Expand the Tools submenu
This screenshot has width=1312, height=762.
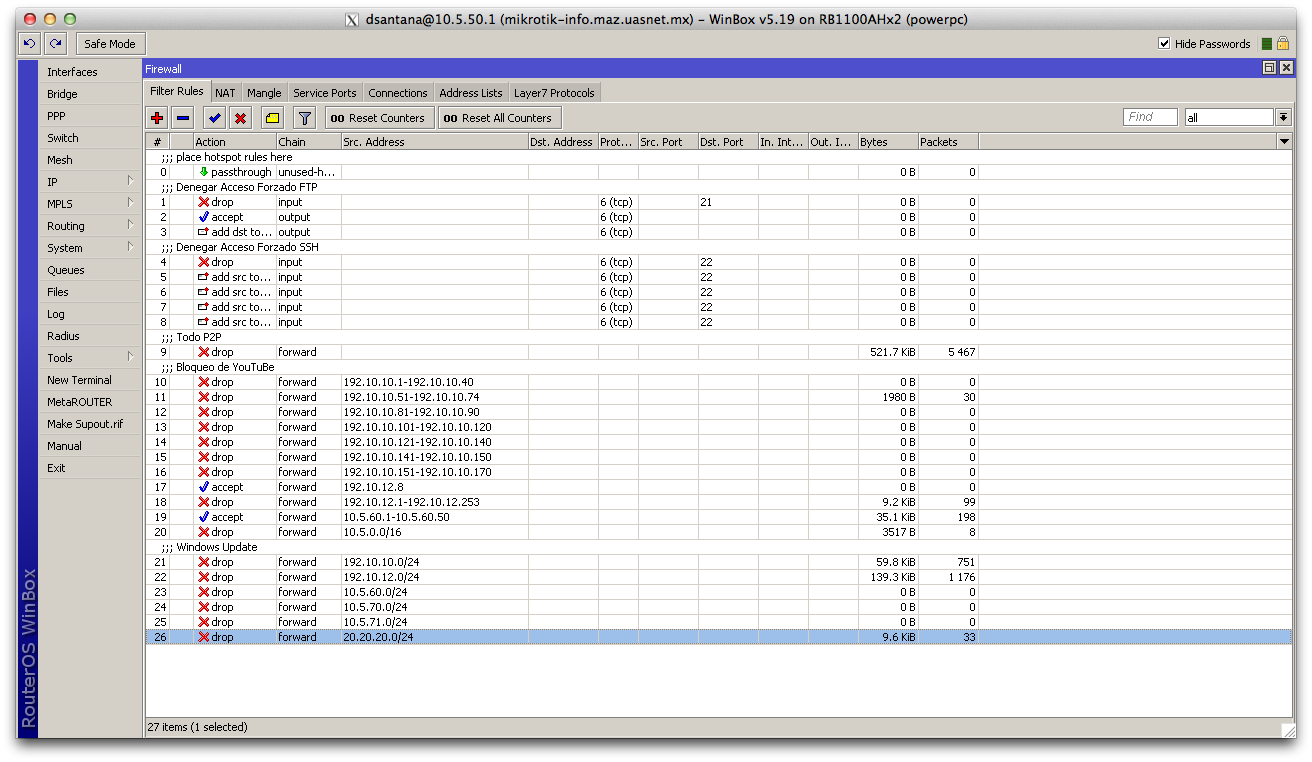pos(130,357)
